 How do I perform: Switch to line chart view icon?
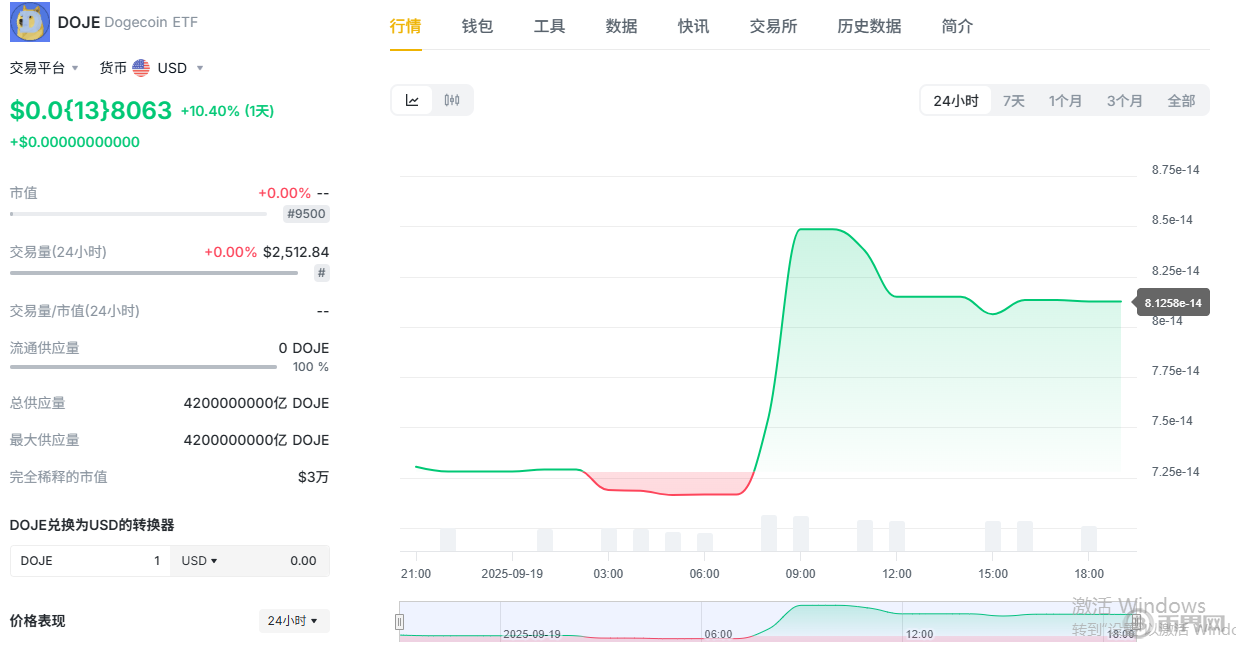(x=412, y=100)
